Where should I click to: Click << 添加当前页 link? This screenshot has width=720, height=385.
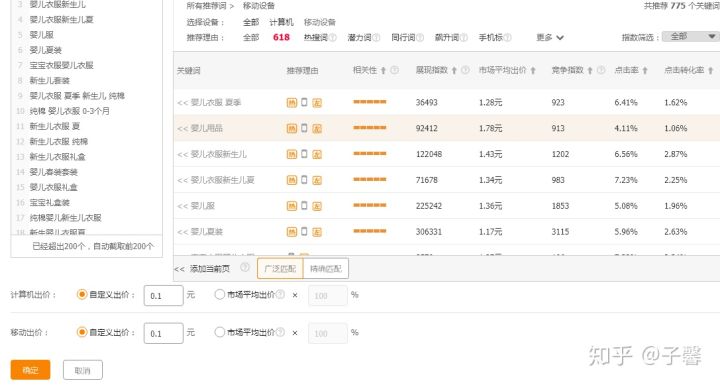pyautogui.click(x=202, y=269)
